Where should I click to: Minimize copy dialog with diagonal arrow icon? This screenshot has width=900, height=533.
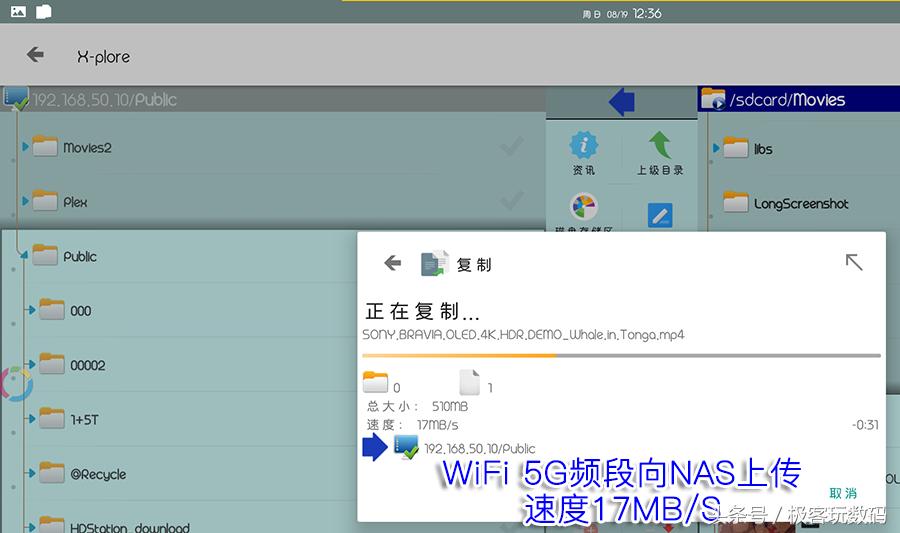click(854, 262)
